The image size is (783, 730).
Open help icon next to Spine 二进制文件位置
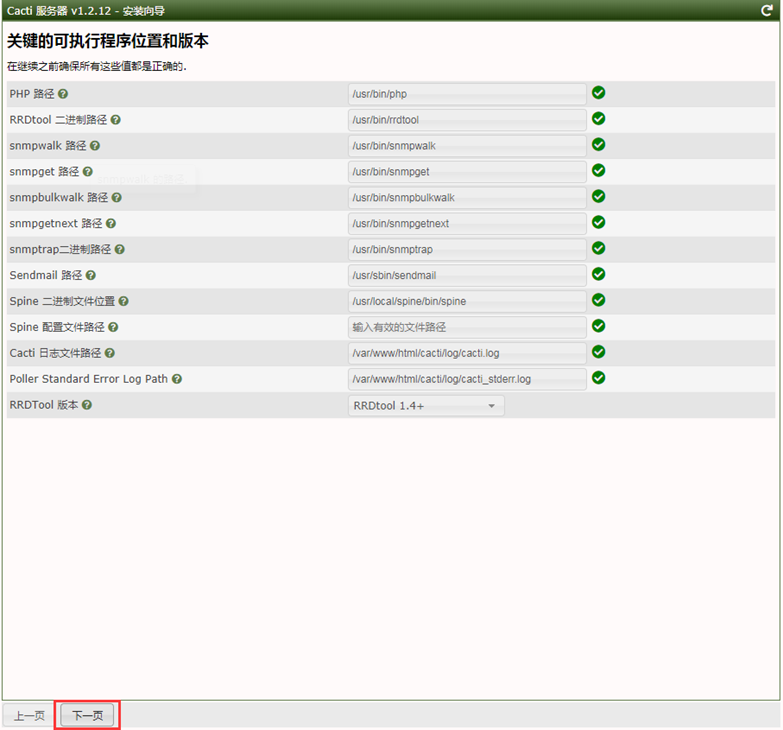click(123, 301)
